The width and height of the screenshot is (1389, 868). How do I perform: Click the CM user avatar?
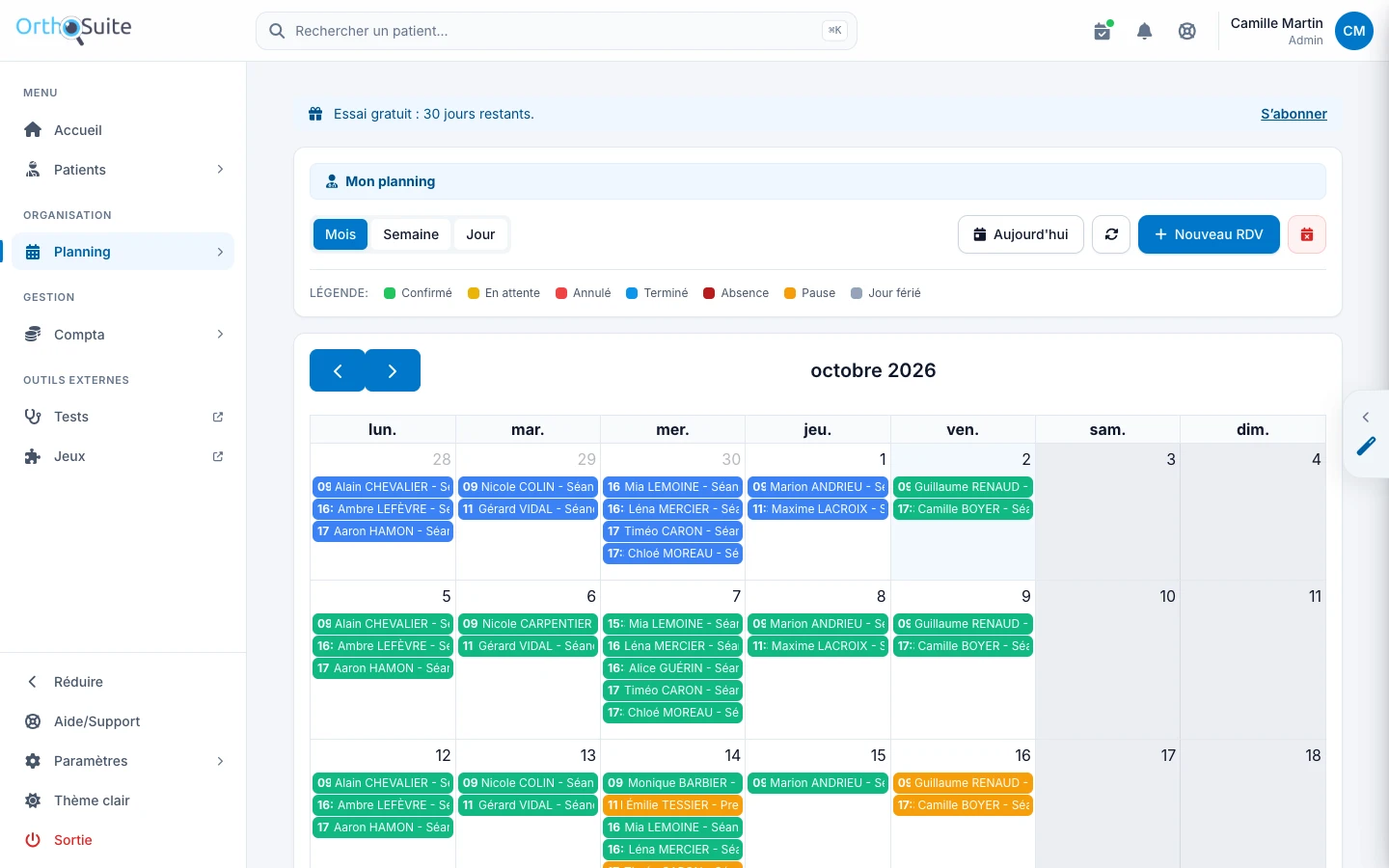(x=1354, y=31)
